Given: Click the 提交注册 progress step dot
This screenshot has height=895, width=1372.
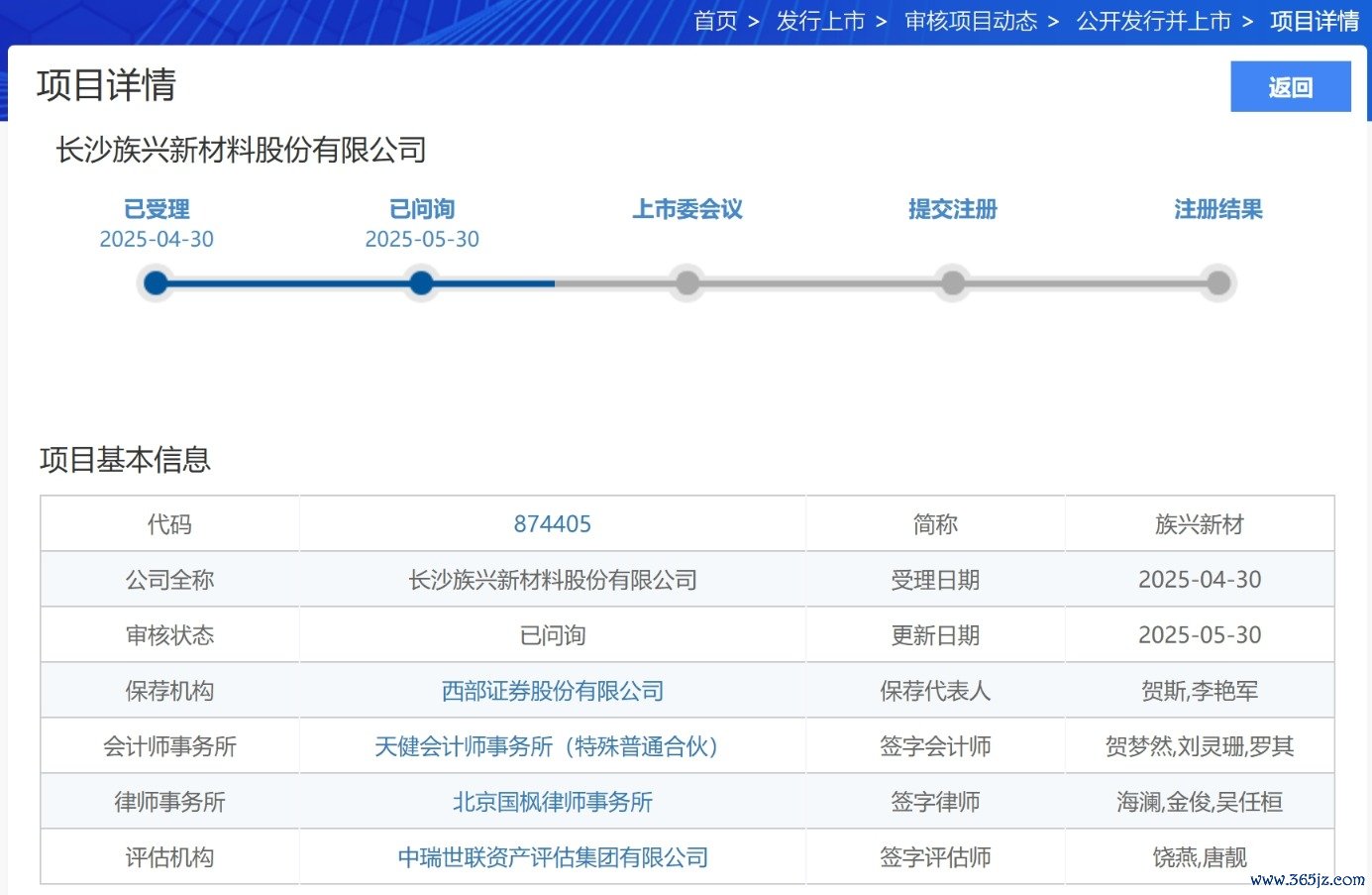Looking at the screenshot, I should point(952,283).
